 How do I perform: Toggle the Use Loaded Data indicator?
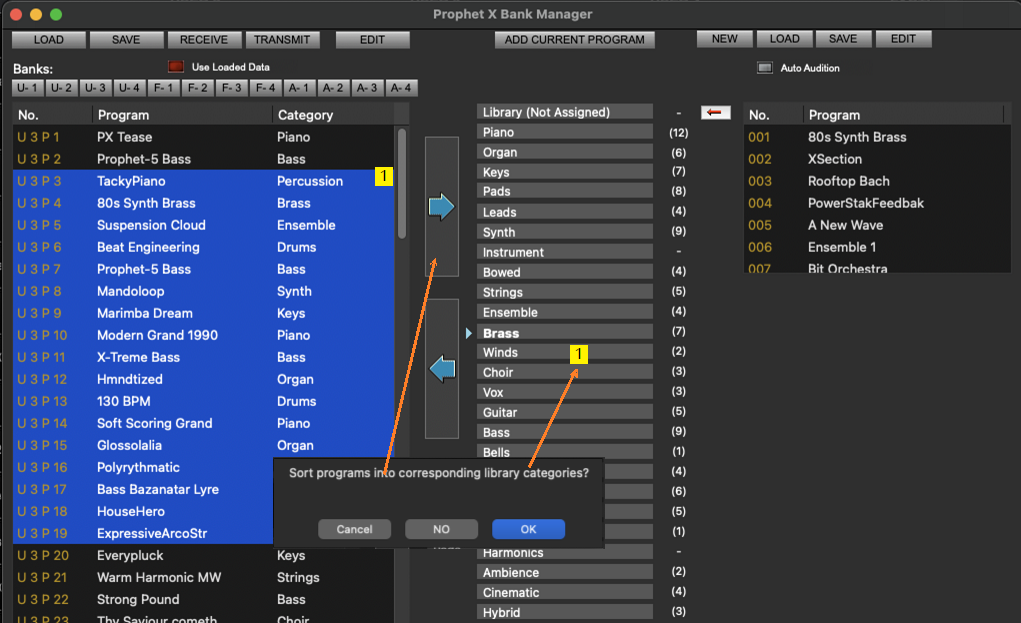pyautogui.click(x=176, y=67)
